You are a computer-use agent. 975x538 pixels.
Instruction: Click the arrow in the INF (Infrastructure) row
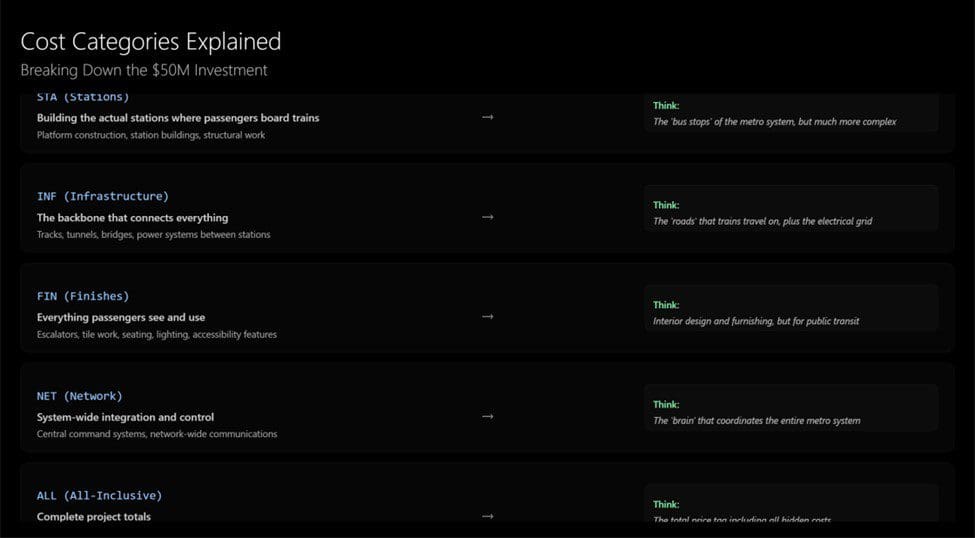487,217
